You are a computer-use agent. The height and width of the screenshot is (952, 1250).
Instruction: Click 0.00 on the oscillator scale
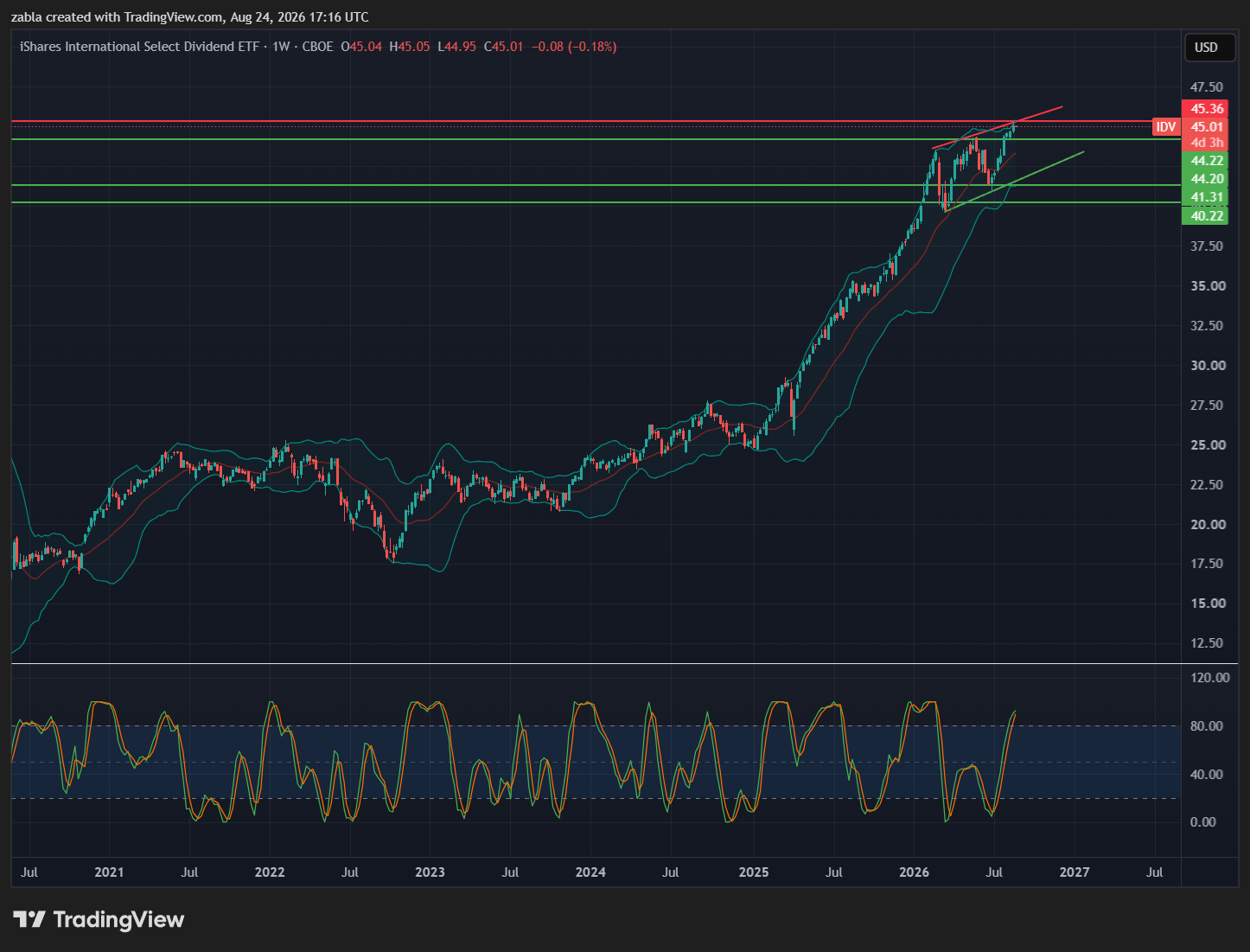(x=1203, y=822)
